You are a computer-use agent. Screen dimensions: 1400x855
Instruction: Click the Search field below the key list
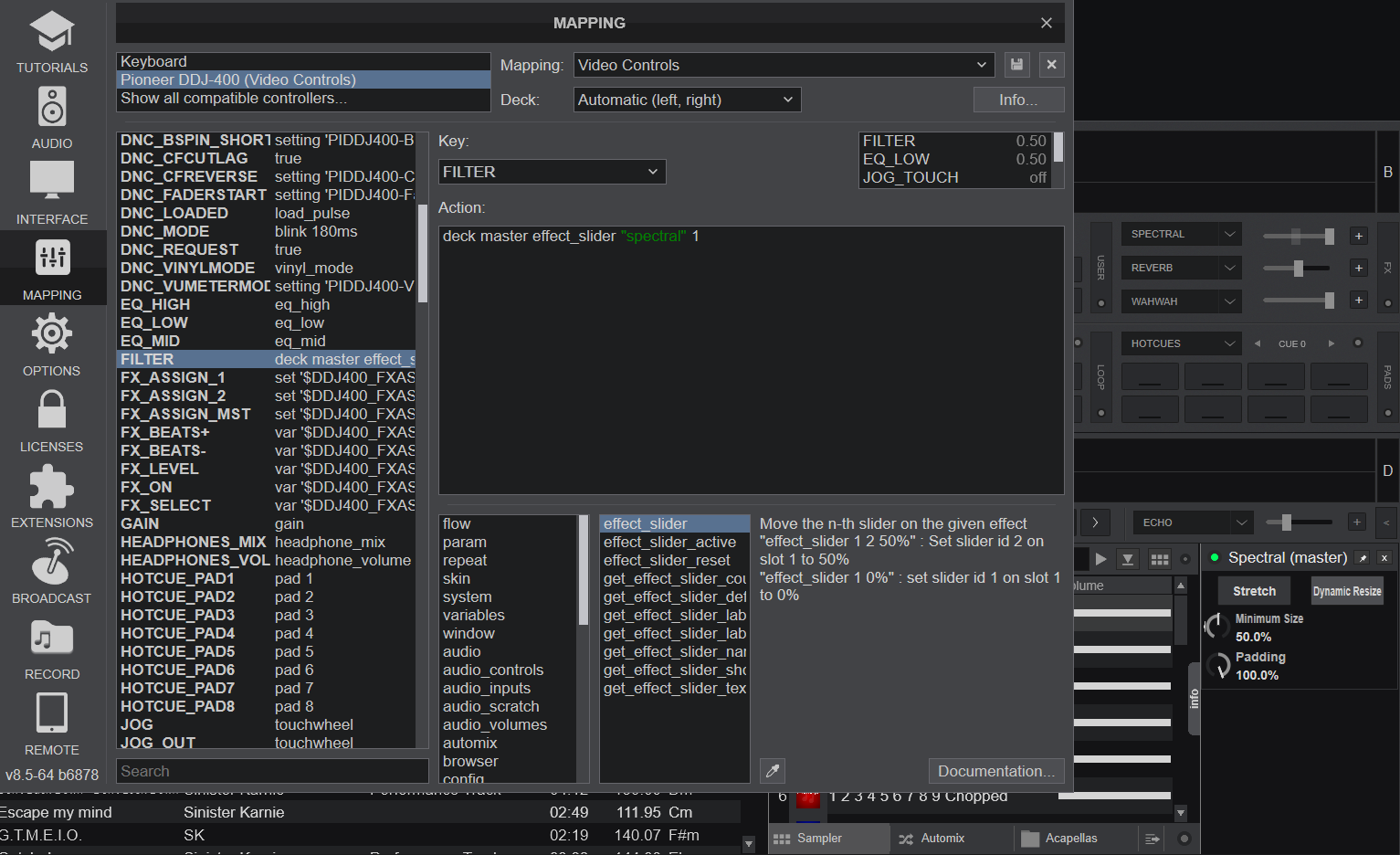pyautogui.click(x=272, y=771)
